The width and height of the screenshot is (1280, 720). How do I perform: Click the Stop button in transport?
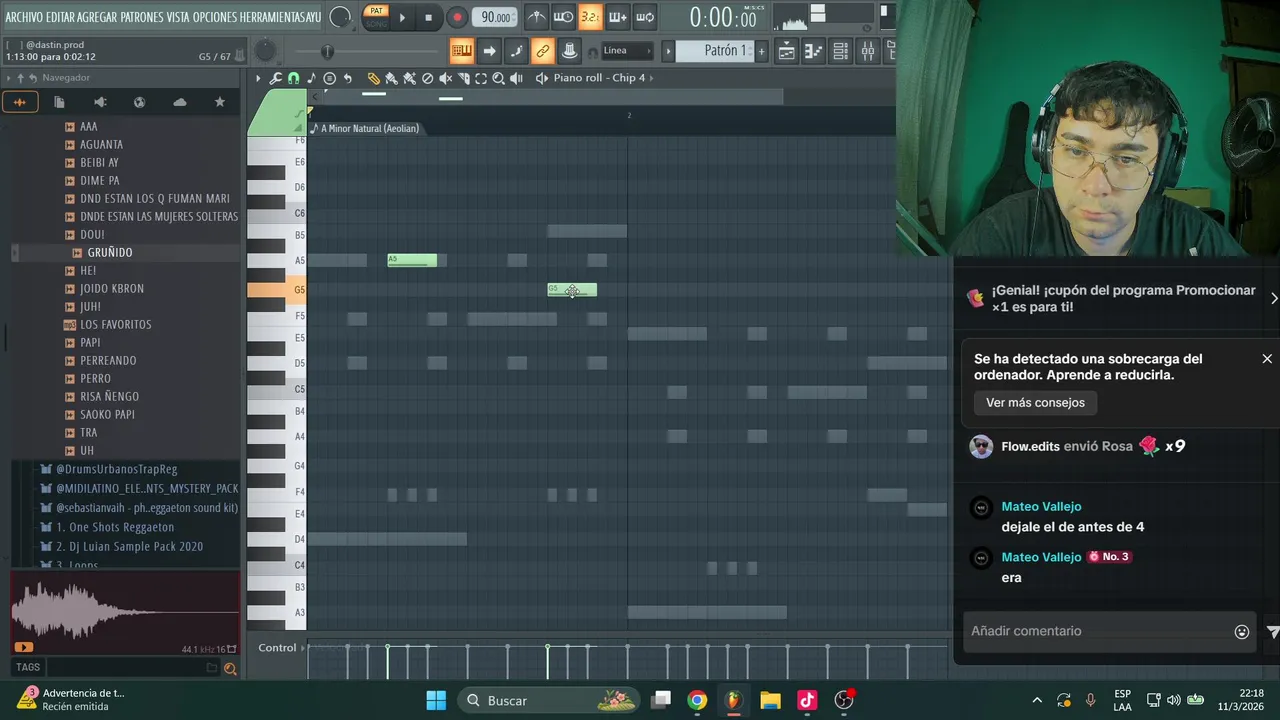tap(428, 17)
